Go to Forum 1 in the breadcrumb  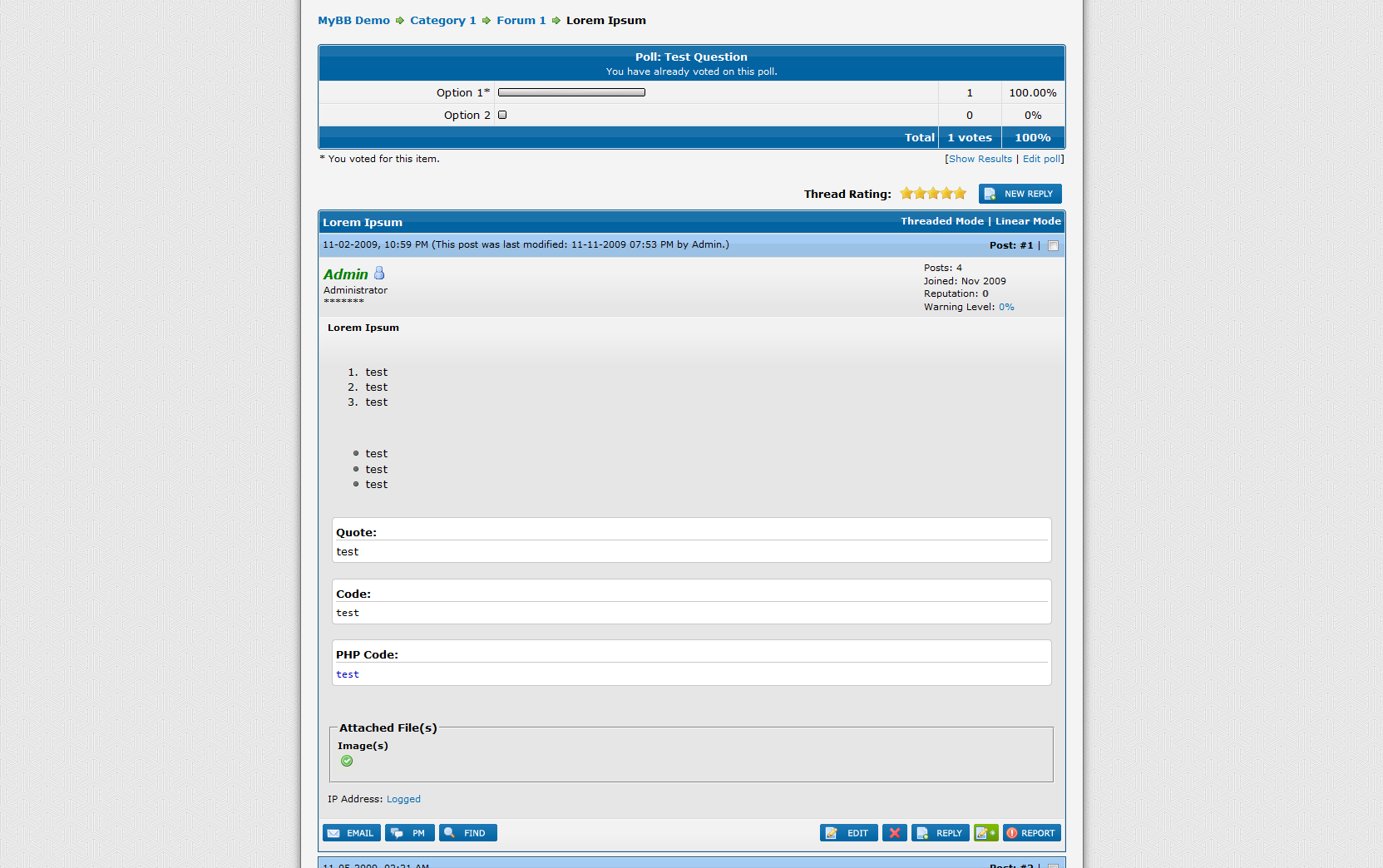pyautogui.click(x=521, y=21)
